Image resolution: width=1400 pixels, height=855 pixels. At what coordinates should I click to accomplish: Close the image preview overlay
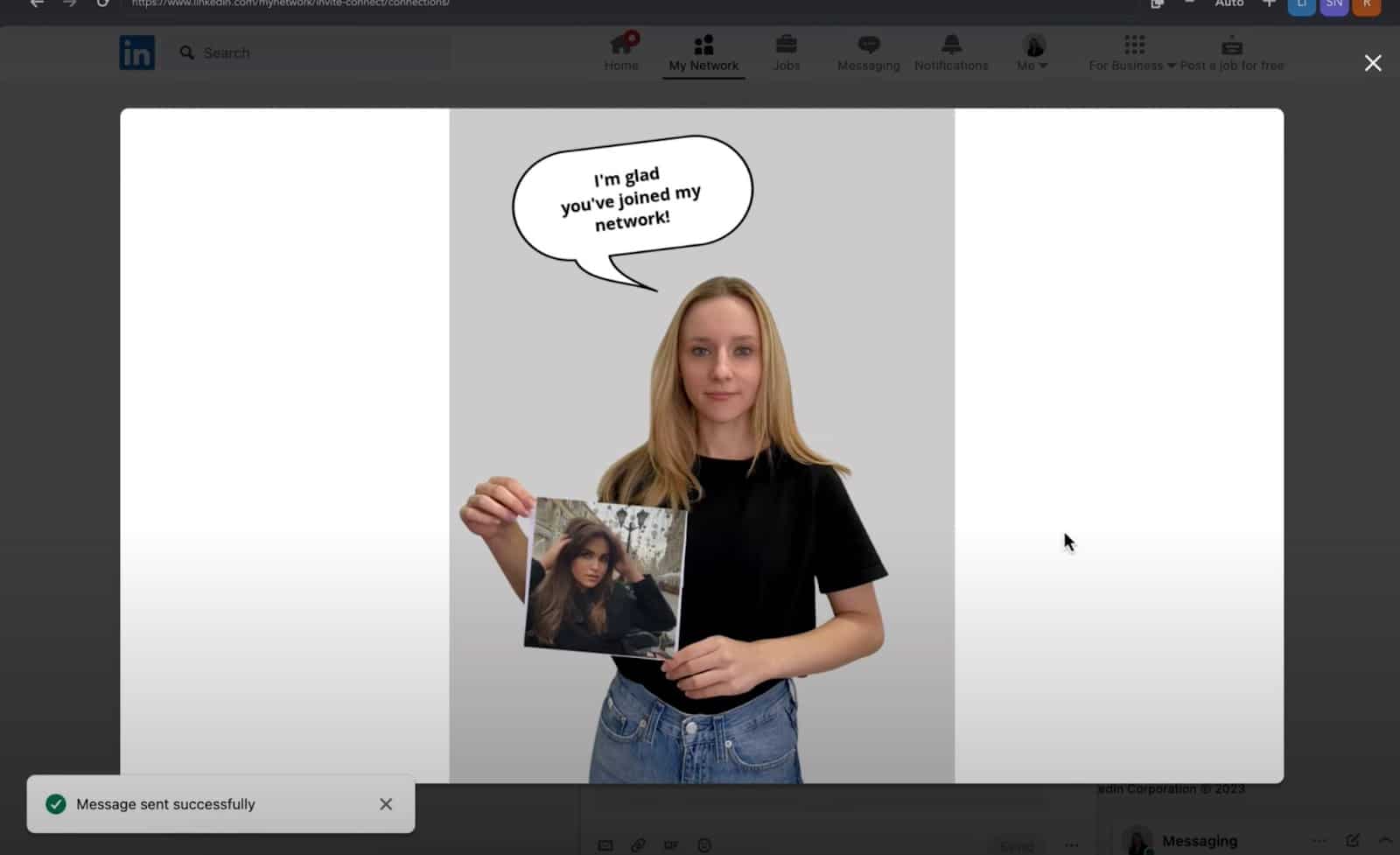(1373, 63)
